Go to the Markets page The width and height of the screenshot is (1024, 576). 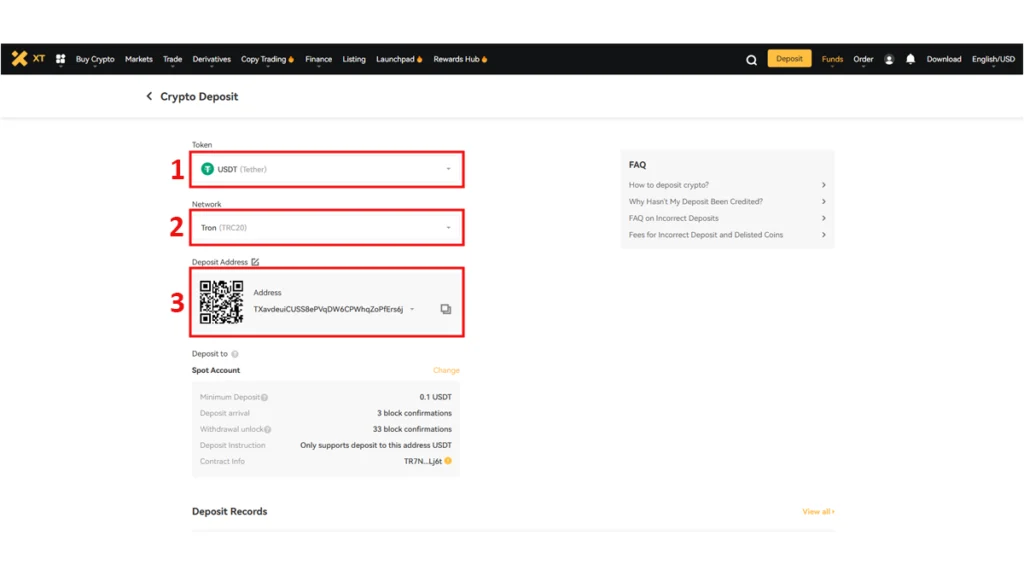pyautogui.click(x=138, y=59)
